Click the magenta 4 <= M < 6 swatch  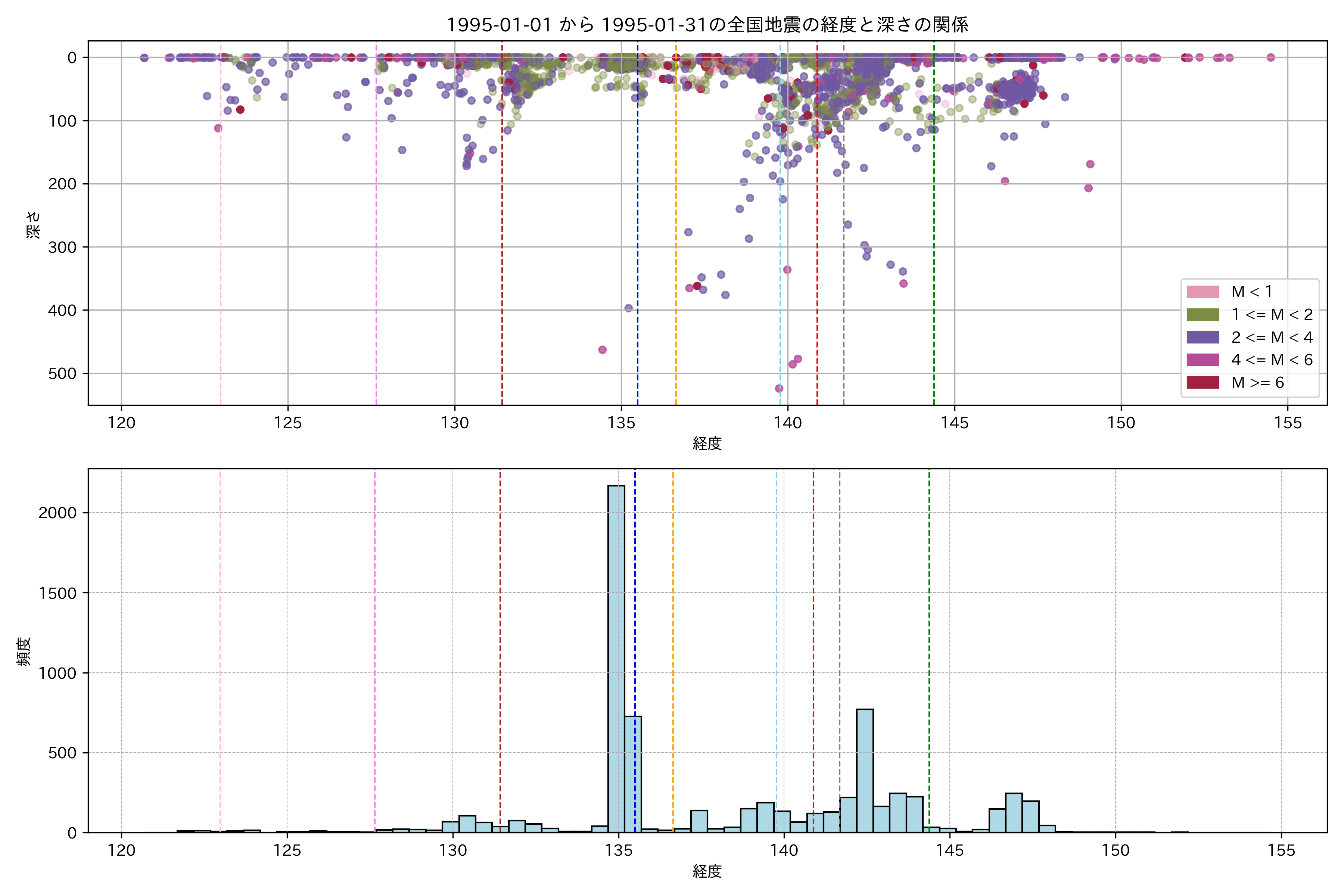pos(1202,360)
